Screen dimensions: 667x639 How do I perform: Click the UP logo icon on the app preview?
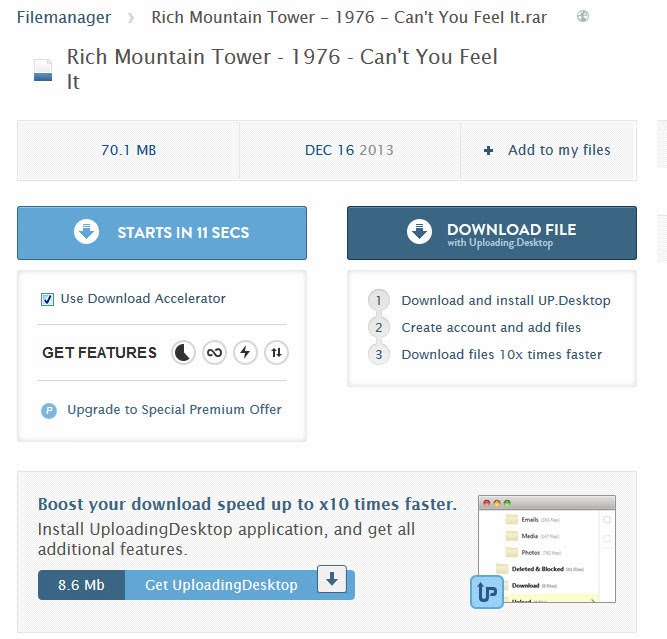click(x=487, y=592)
